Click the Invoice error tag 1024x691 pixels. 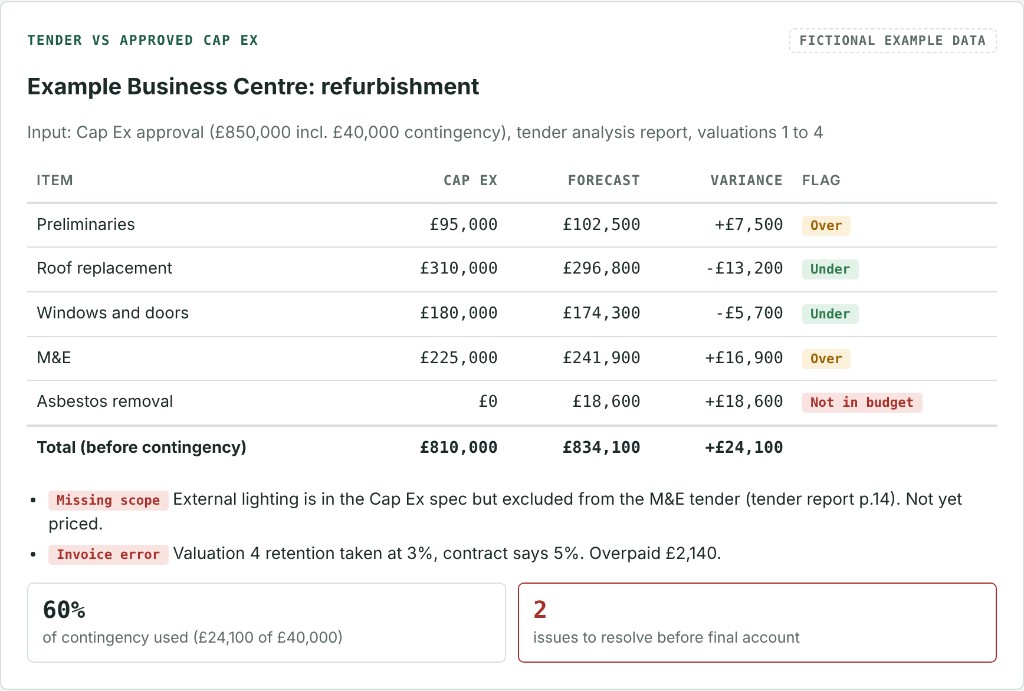pos(108,554)
